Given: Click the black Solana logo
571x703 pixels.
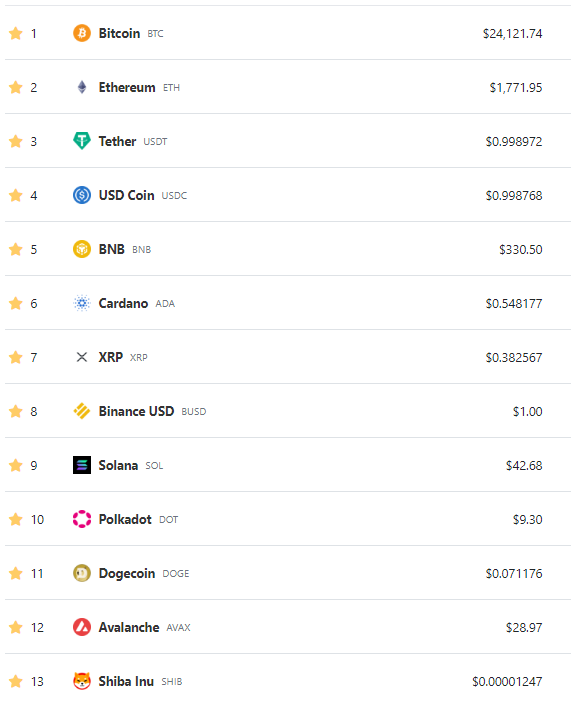Looking at the screenshot, I should tap(82, 465).
